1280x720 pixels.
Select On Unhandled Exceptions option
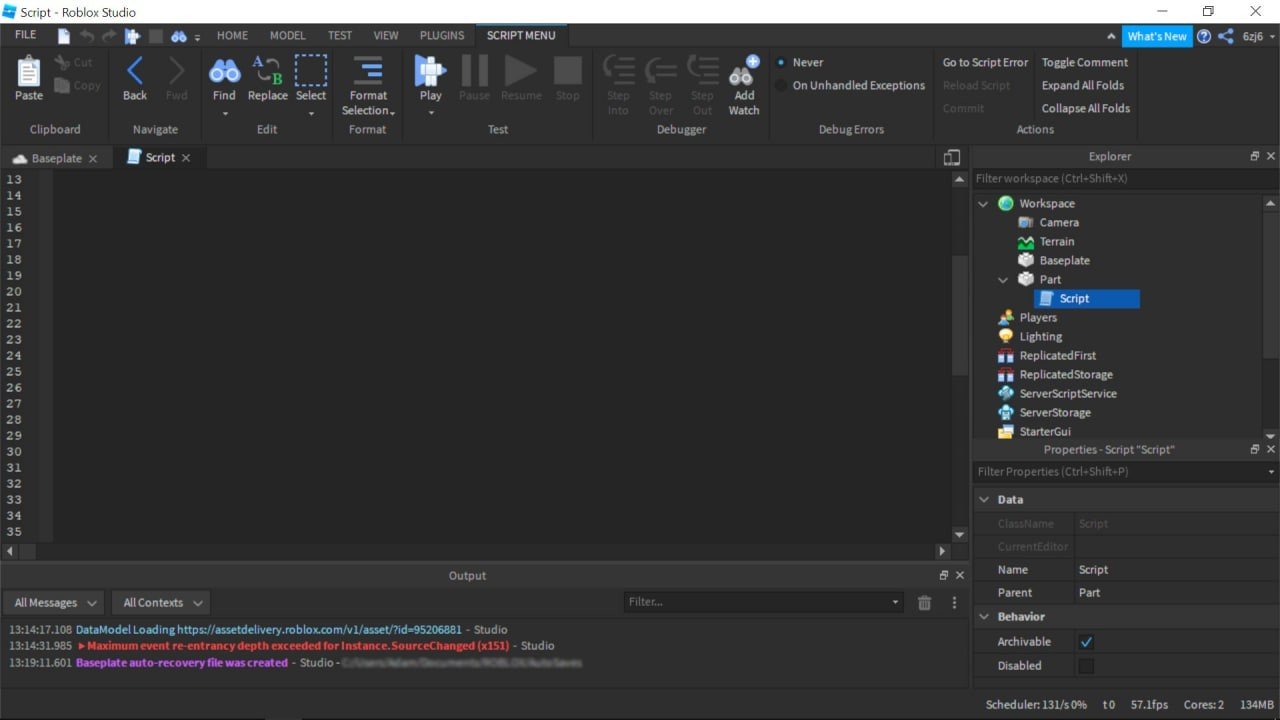pyautogui.click(x=781, y=85)
